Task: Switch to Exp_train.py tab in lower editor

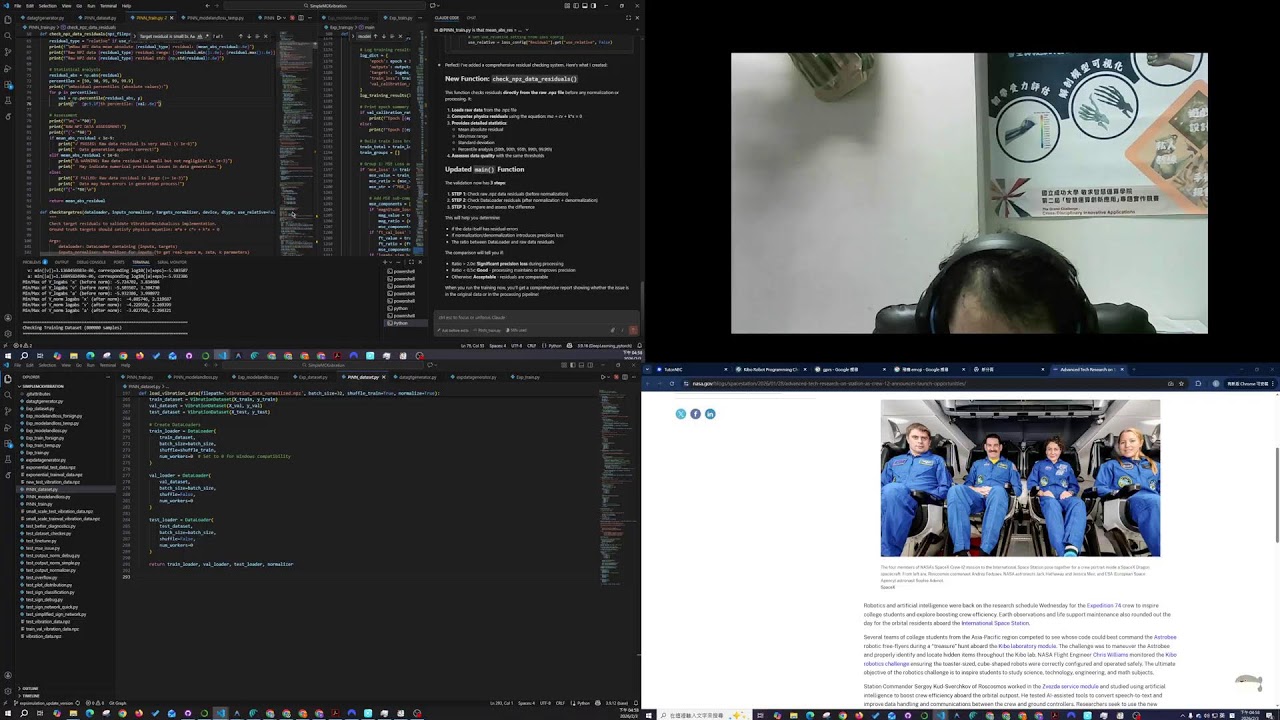Action: point(526,377)
